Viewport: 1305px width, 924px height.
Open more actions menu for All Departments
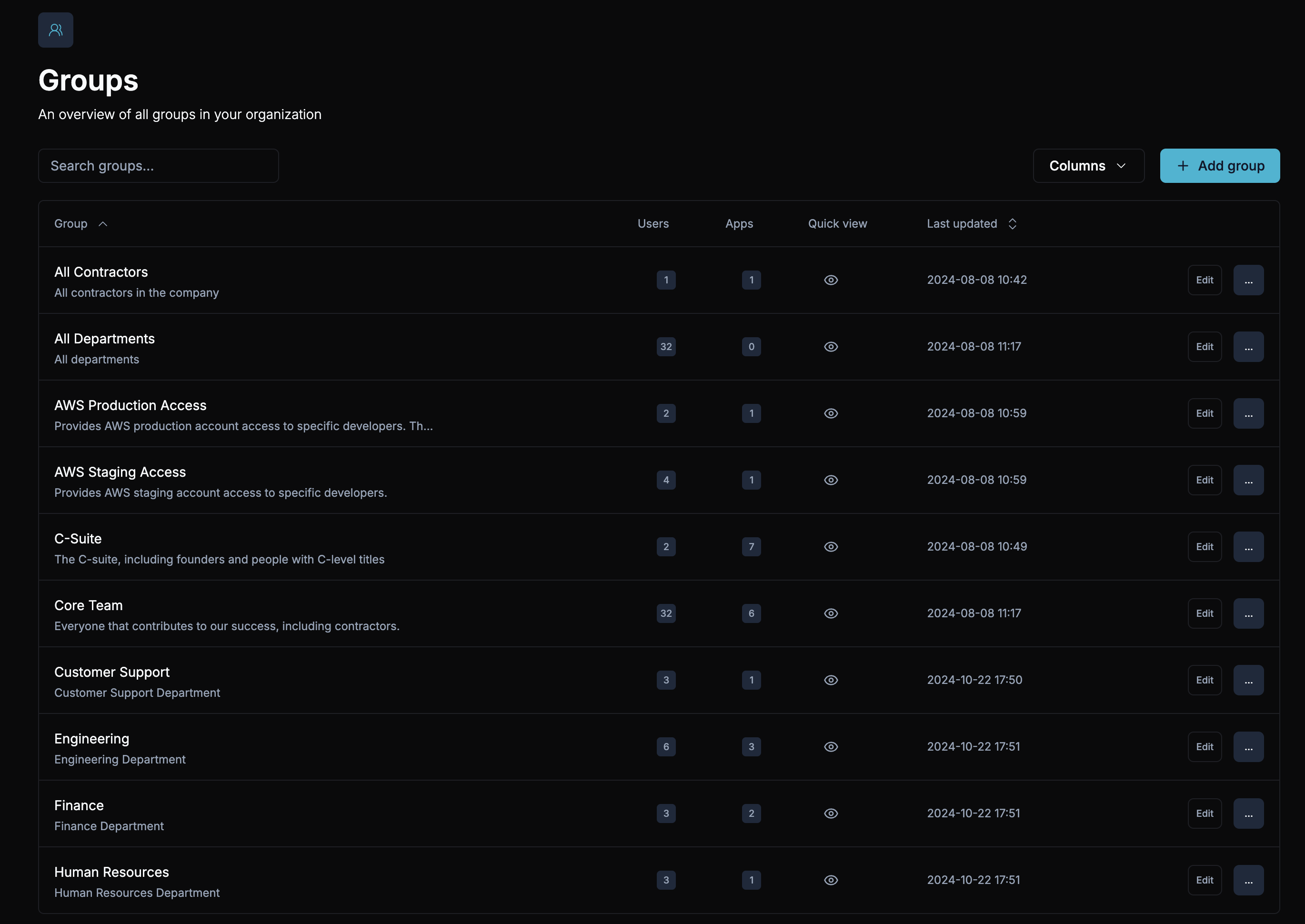click(x=1248, y=347)
